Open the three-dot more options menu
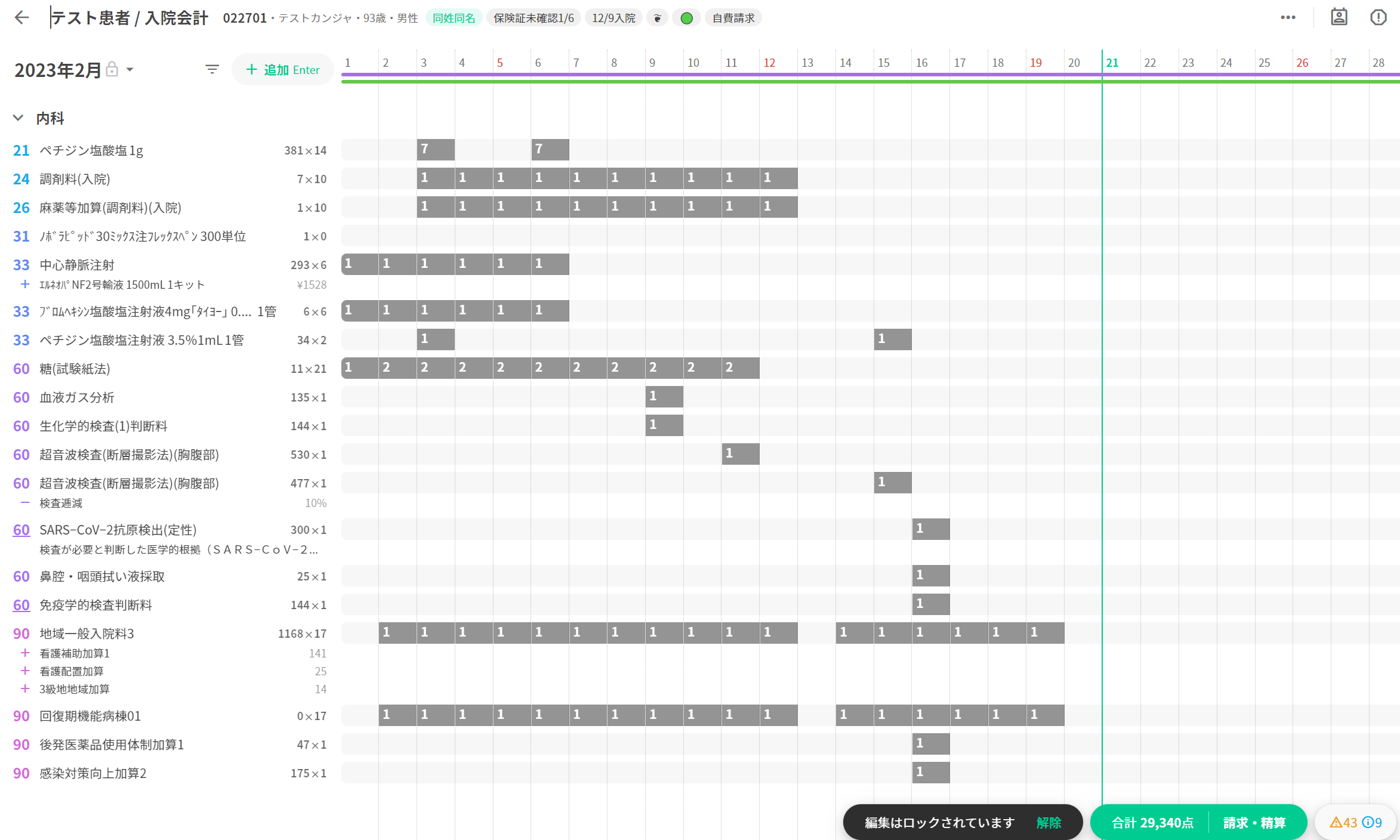The width and height of the screenshot is (1400, 840). [1288, 17]
